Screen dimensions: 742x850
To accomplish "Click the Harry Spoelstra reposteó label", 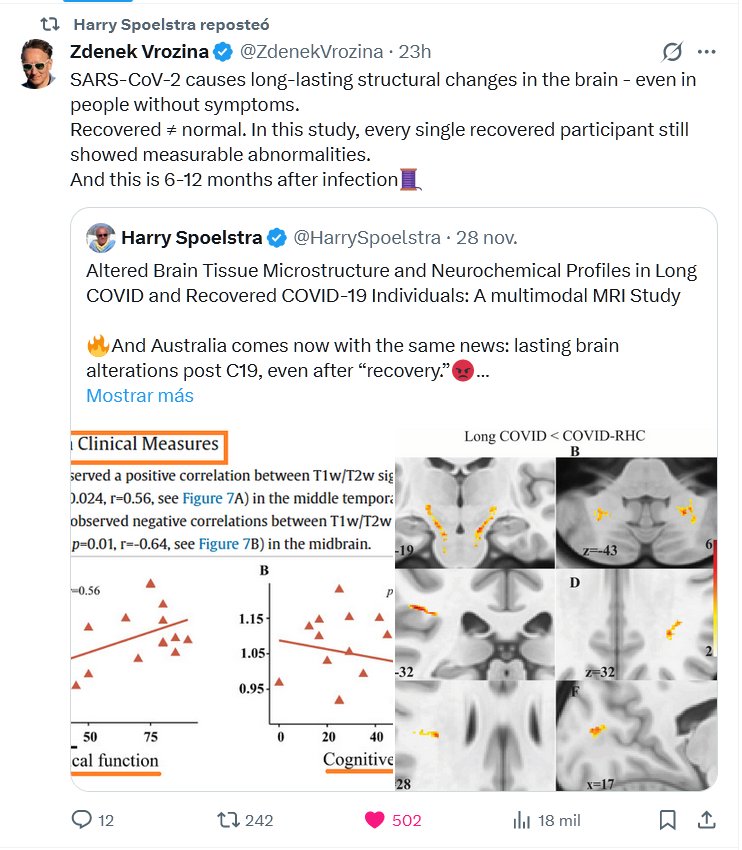I will (x=171, y=23).
